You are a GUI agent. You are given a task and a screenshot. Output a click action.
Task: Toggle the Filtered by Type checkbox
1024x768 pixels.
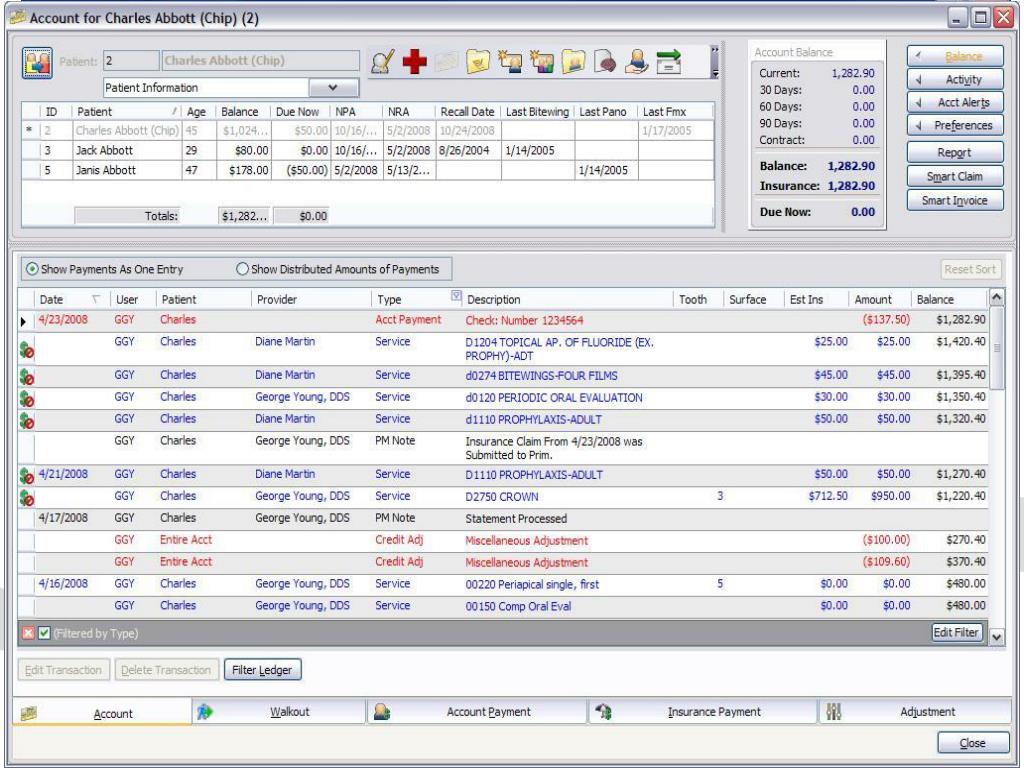click(44, 633)
